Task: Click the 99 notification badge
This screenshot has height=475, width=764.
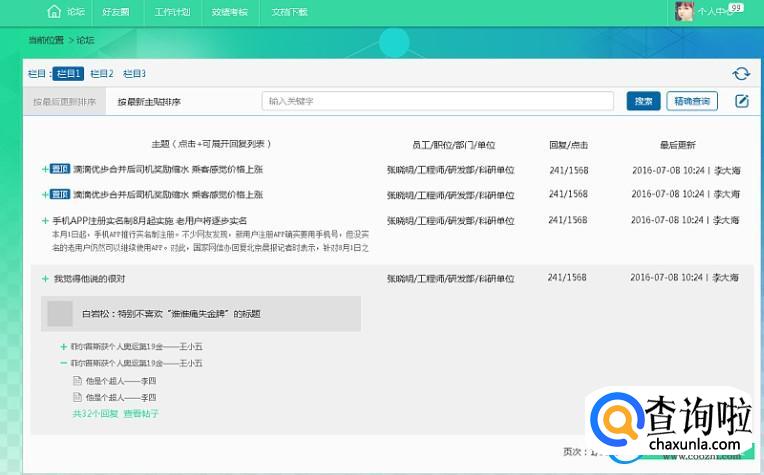Action: (736, 7)
